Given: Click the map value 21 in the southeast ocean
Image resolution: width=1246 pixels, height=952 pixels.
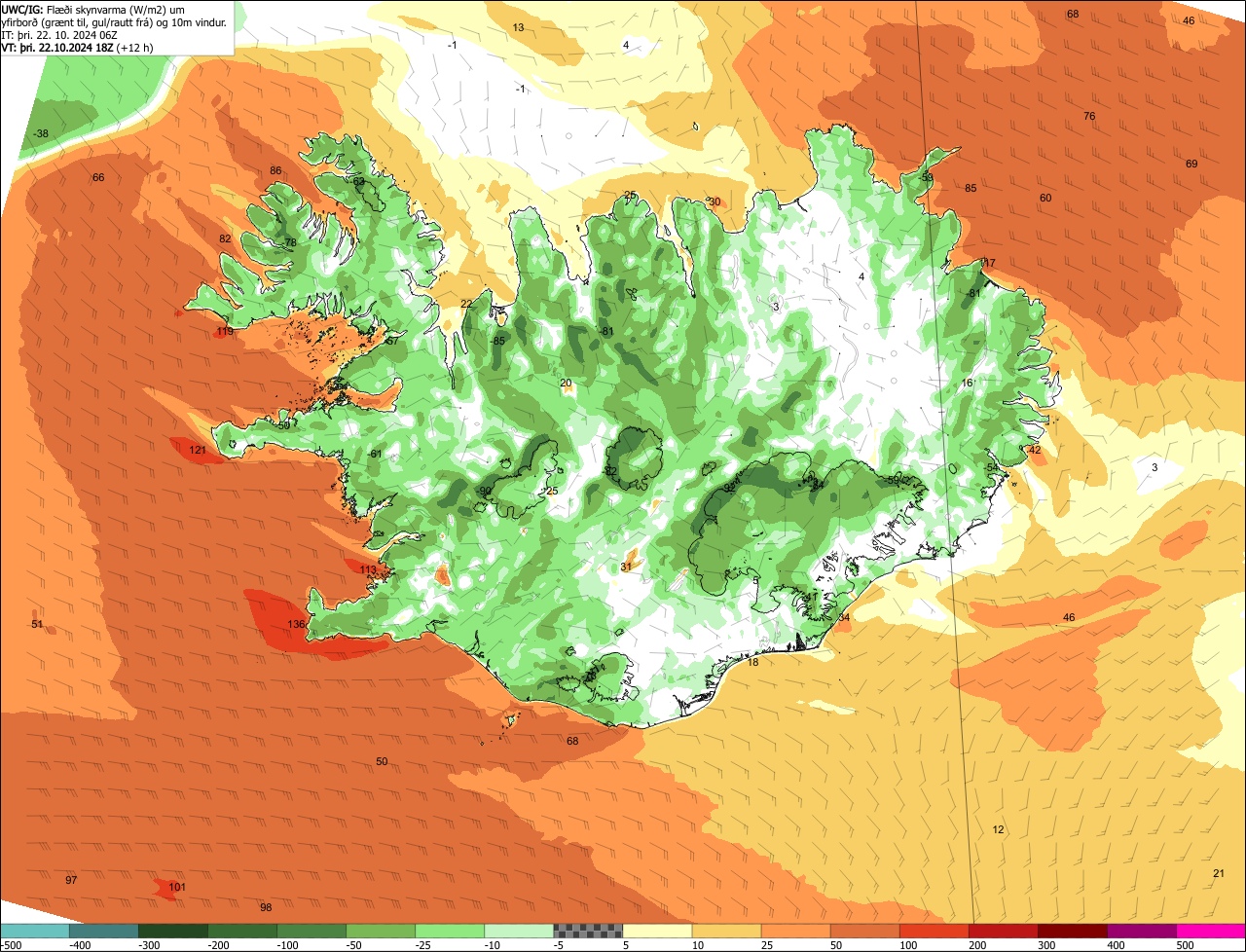Looking at the screenshot, I should tap(1219, 873).
